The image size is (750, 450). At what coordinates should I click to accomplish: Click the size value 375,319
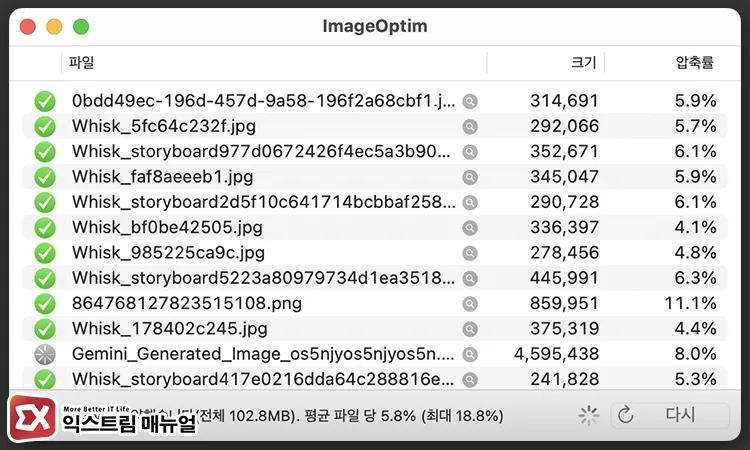coord(564,329)
